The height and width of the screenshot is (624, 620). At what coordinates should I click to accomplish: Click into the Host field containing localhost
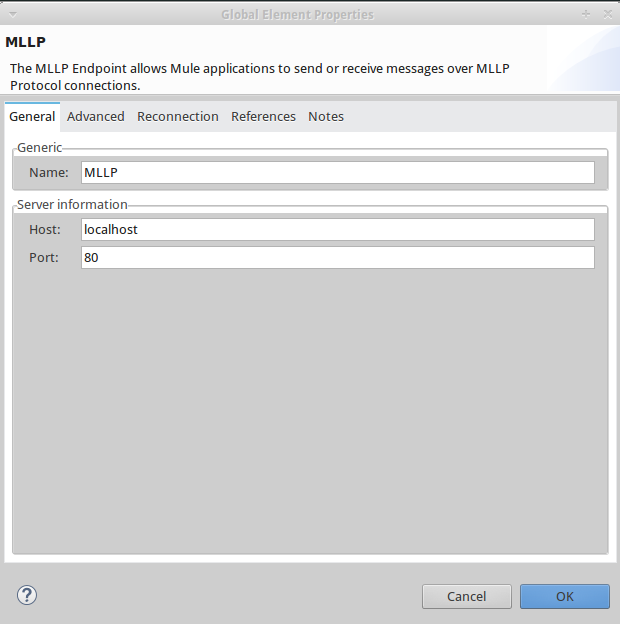point(338,230)
